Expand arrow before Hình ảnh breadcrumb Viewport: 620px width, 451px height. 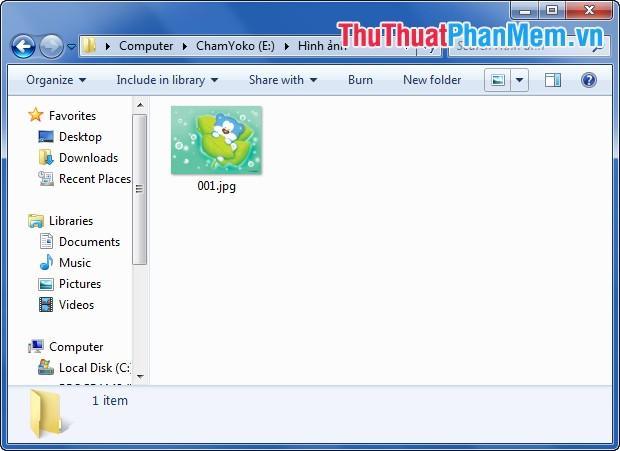[x=287, y=46]
